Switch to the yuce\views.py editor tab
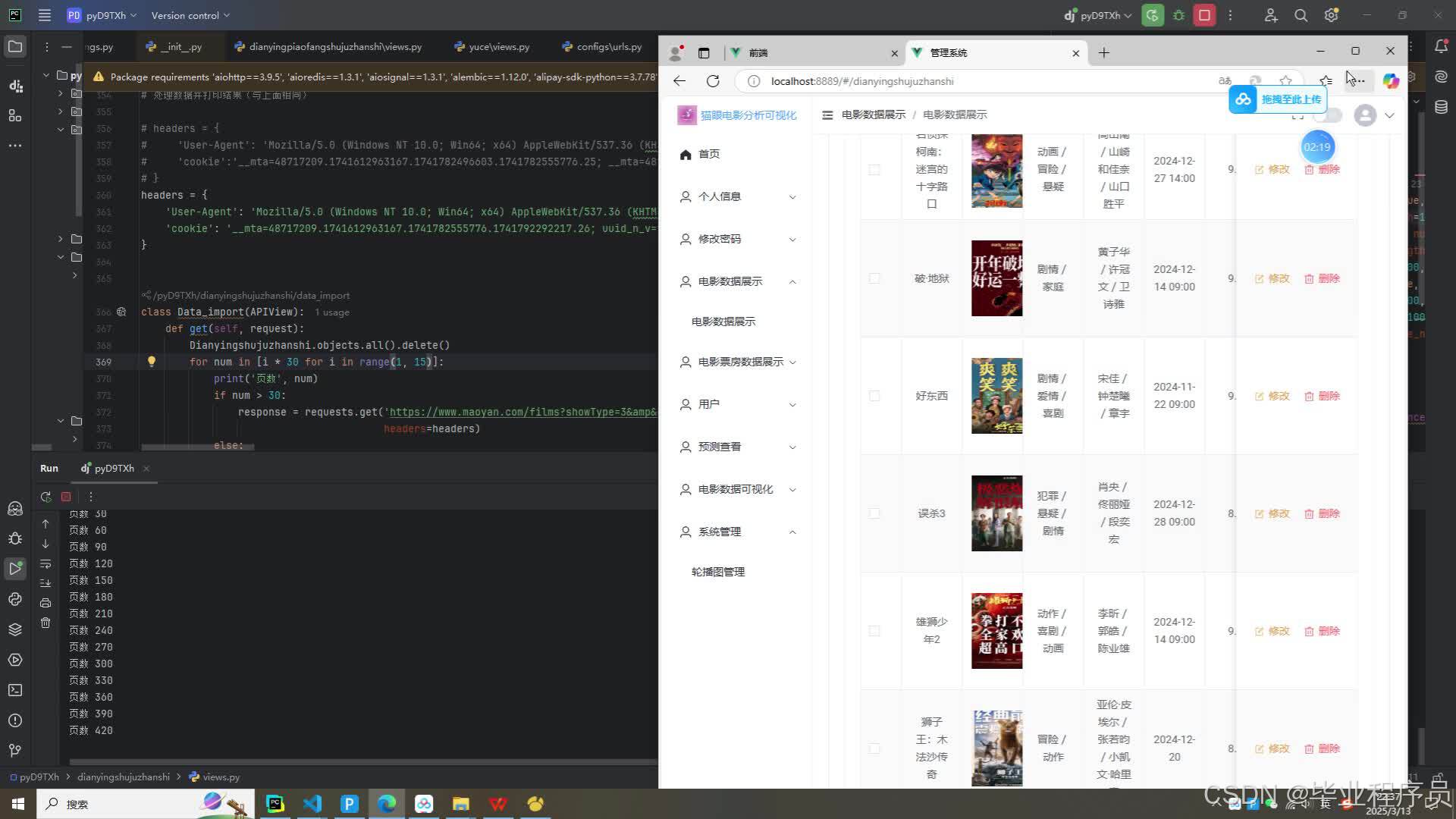This screenshot has width=1456, height=819. click(x=498, y=47)
